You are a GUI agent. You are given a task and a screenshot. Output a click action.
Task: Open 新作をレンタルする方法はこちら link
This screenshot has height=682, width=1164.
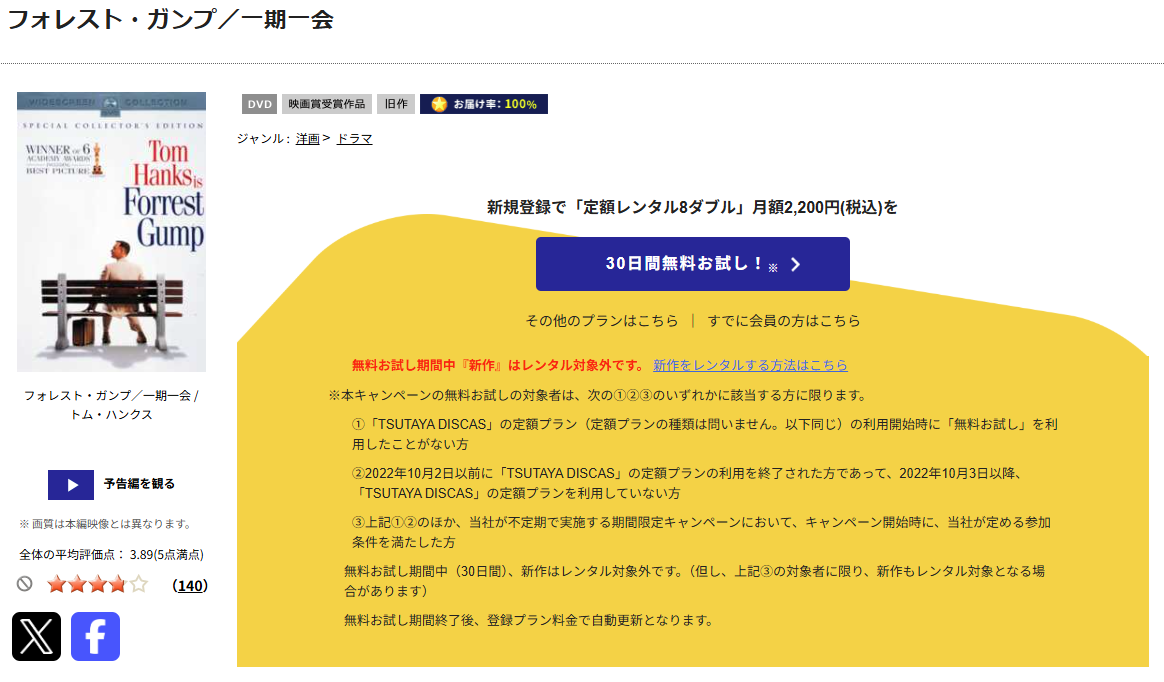tap(750, 365)
